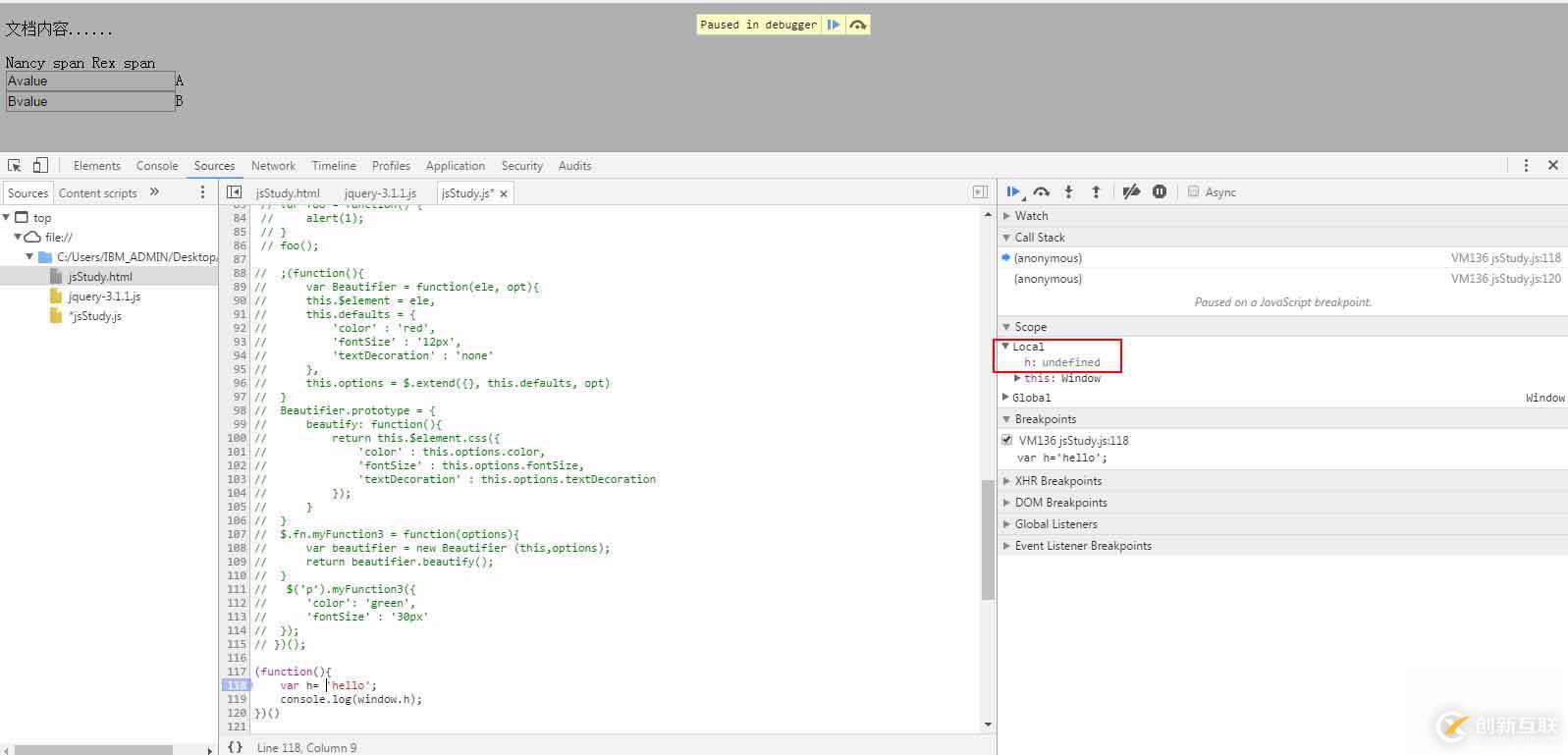Toggle the device toolbar icon

pyautogui.click(x=40, y=165)
